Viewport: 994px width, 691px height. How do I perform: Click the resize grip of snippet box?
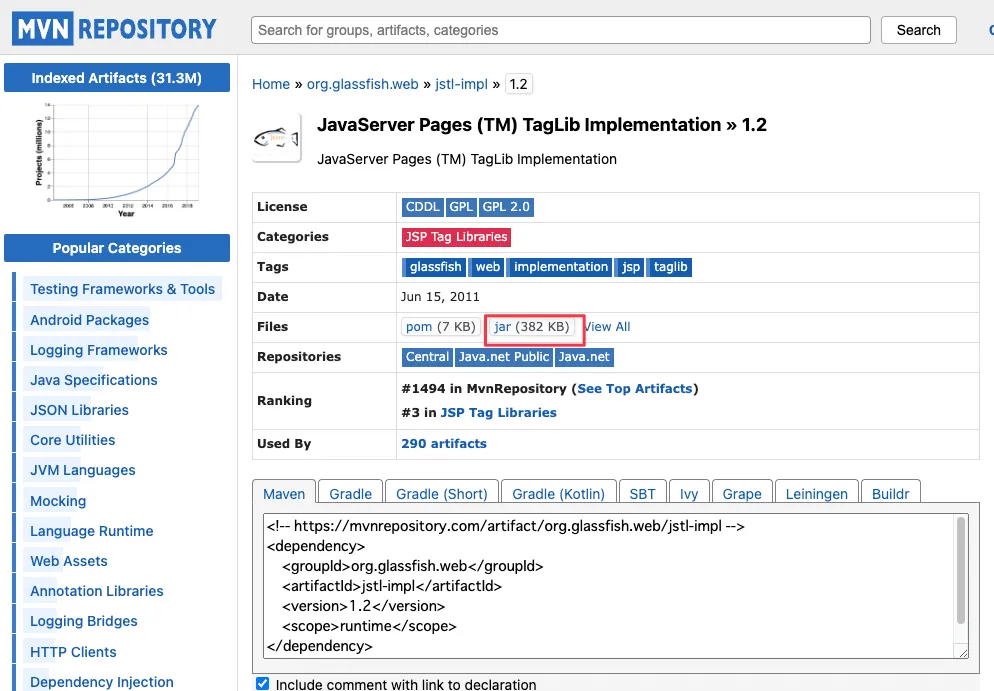click(963, 653)
